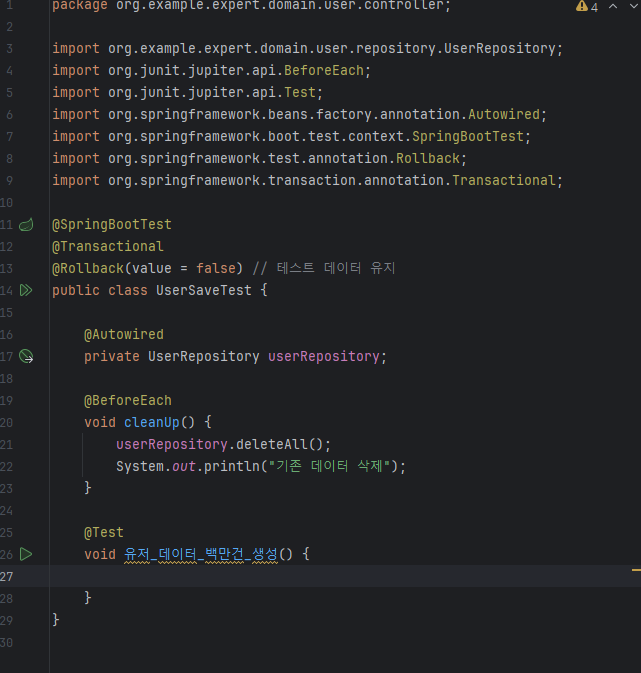Screen dimensions: 641x673
Task: Click the false value in Rollback
Action: [216, 269]
